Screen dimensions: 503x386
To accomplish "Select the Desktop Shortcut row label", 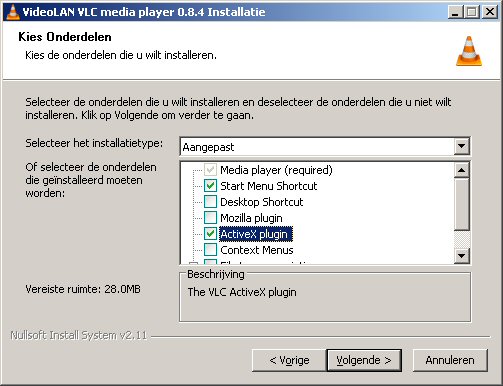I will tap(262, 202).
